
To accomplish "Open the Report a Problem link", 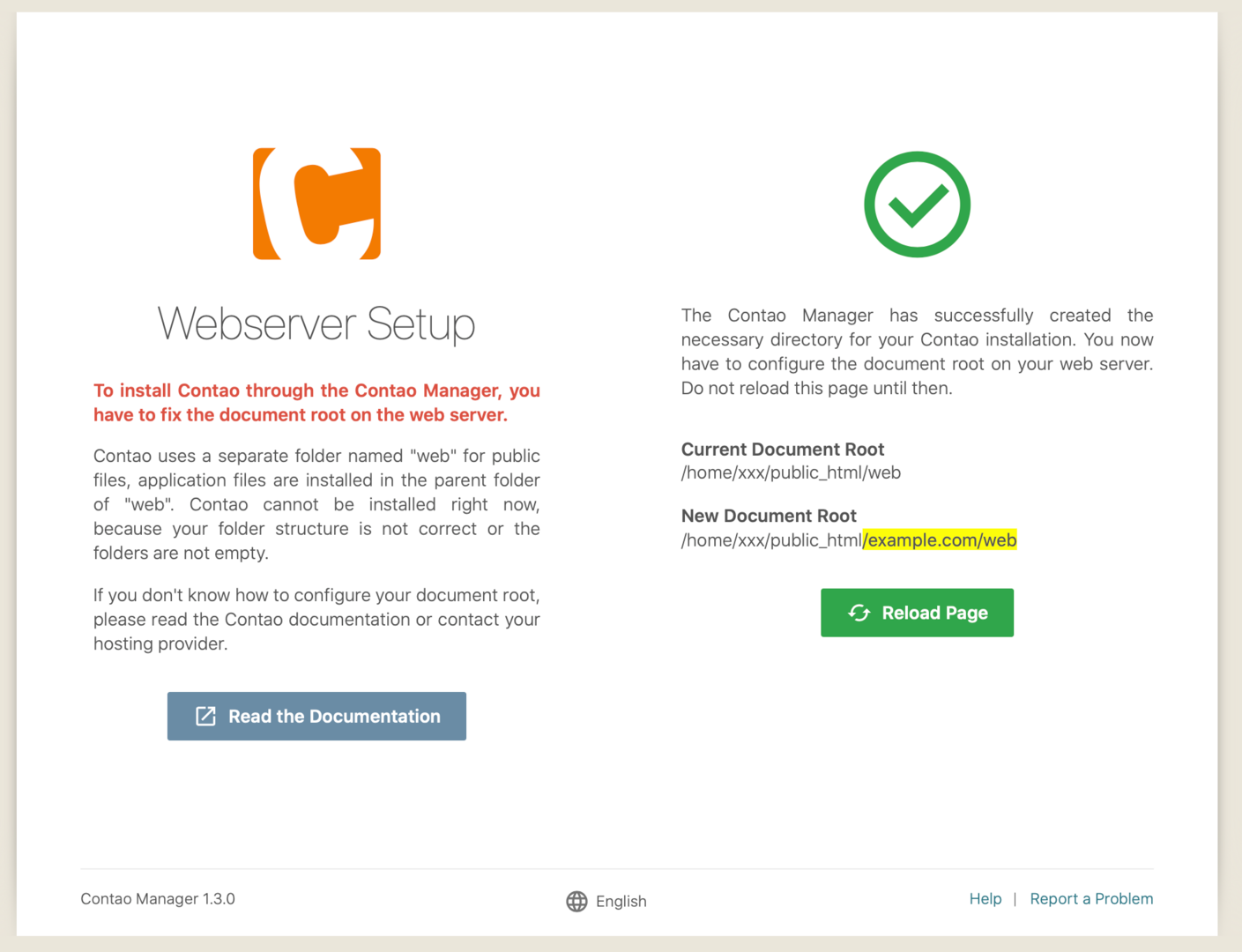I will (x=1091, y=898).
